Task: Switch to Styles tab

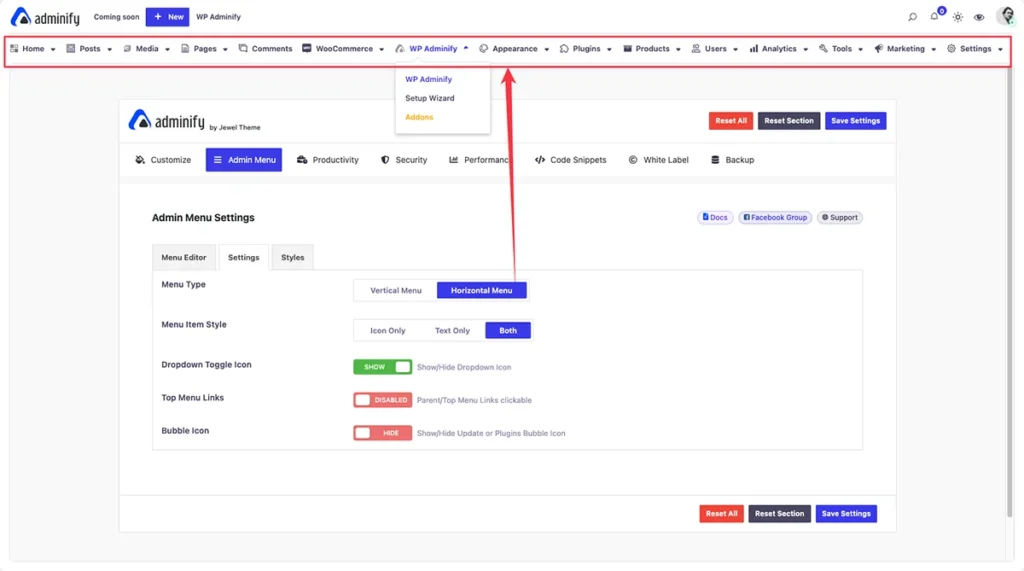Action: pos(293,257)
